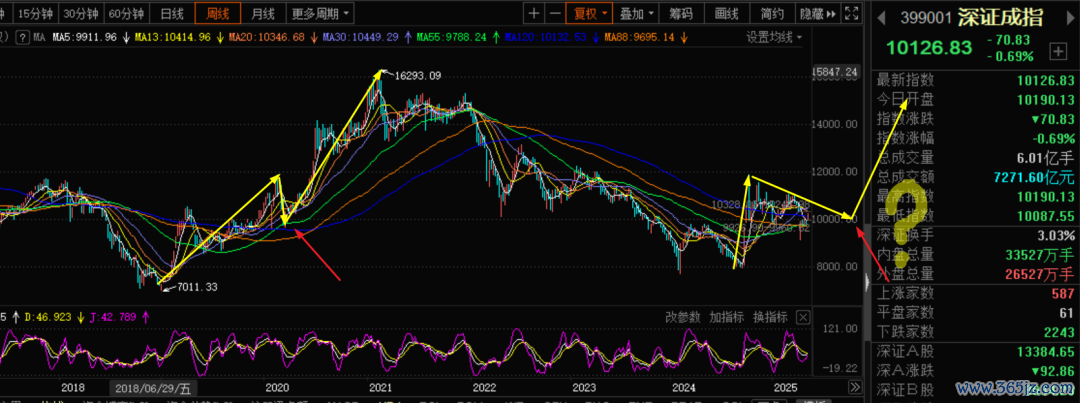Click the plus zoom-in chart icon
This screenshot has height=403, width=1080.
coord(534,14)
